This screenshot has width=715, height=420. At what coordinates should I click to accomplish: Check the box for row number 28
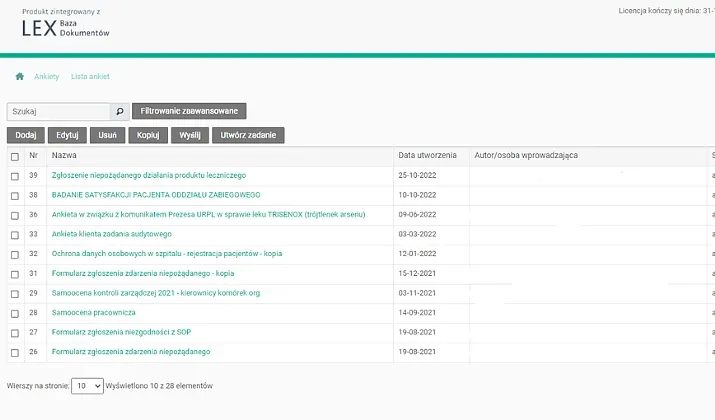click(15, 313)
